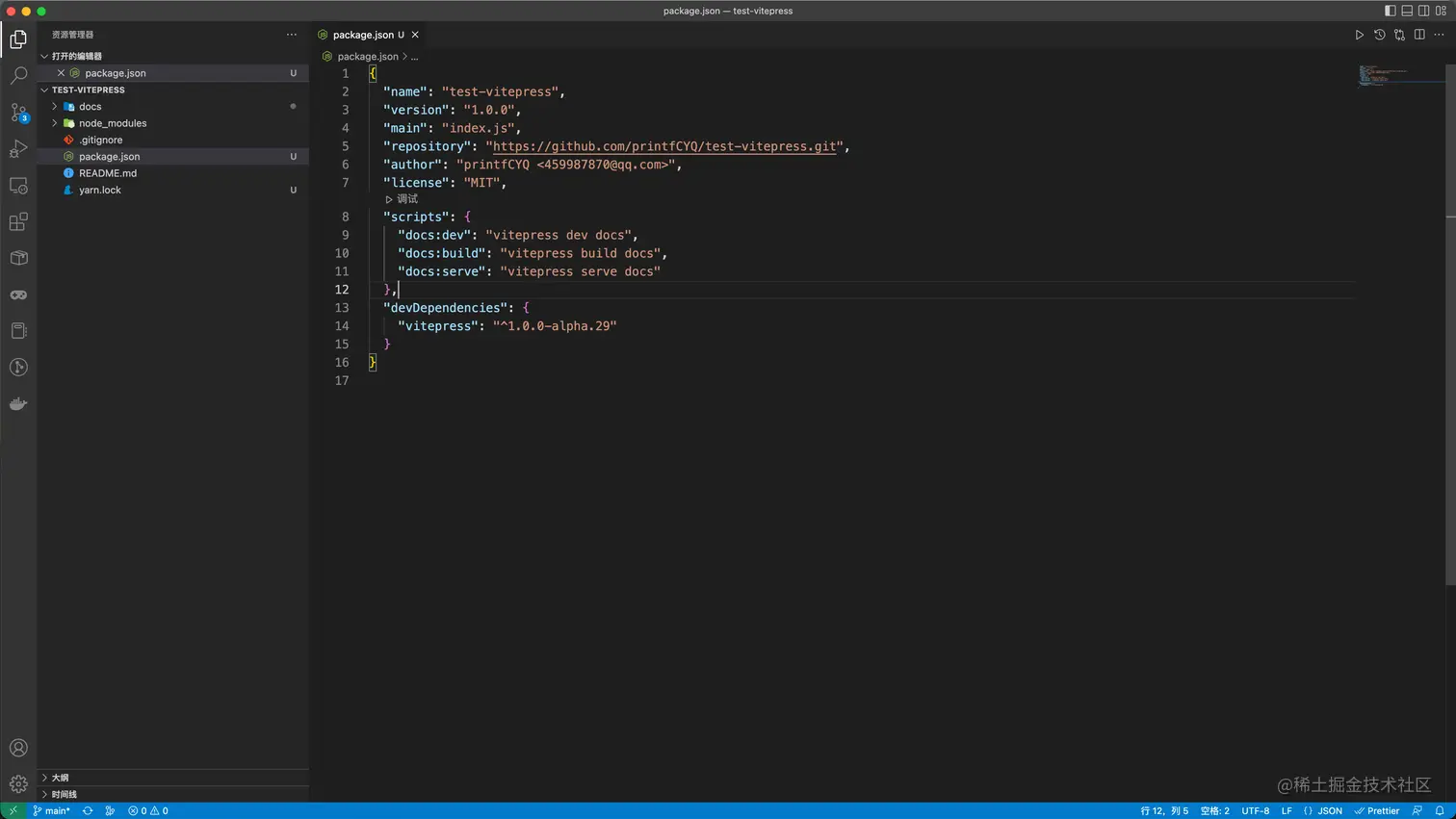Synchronize changes icon in status bar
This screenshot has width=1456, height=819.
click(x=88, y=810)
